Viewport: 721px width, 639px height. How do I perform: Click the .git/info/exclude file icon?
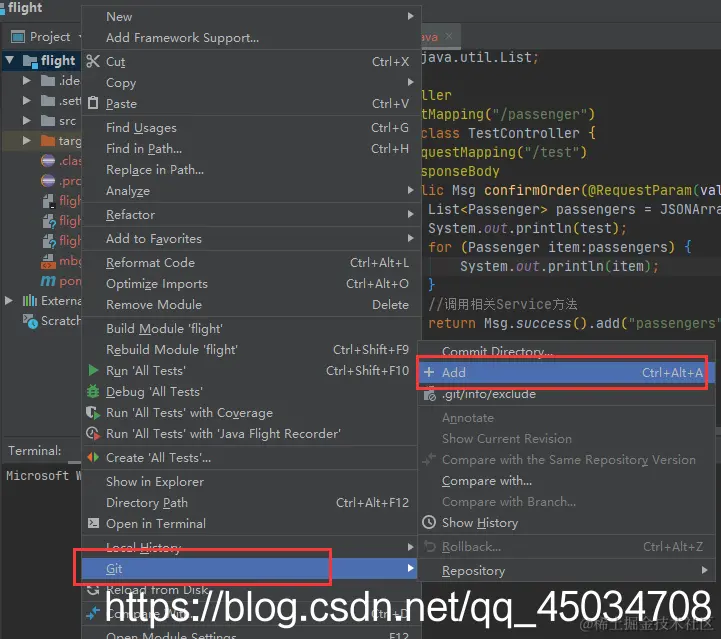(x=429, y=394)
